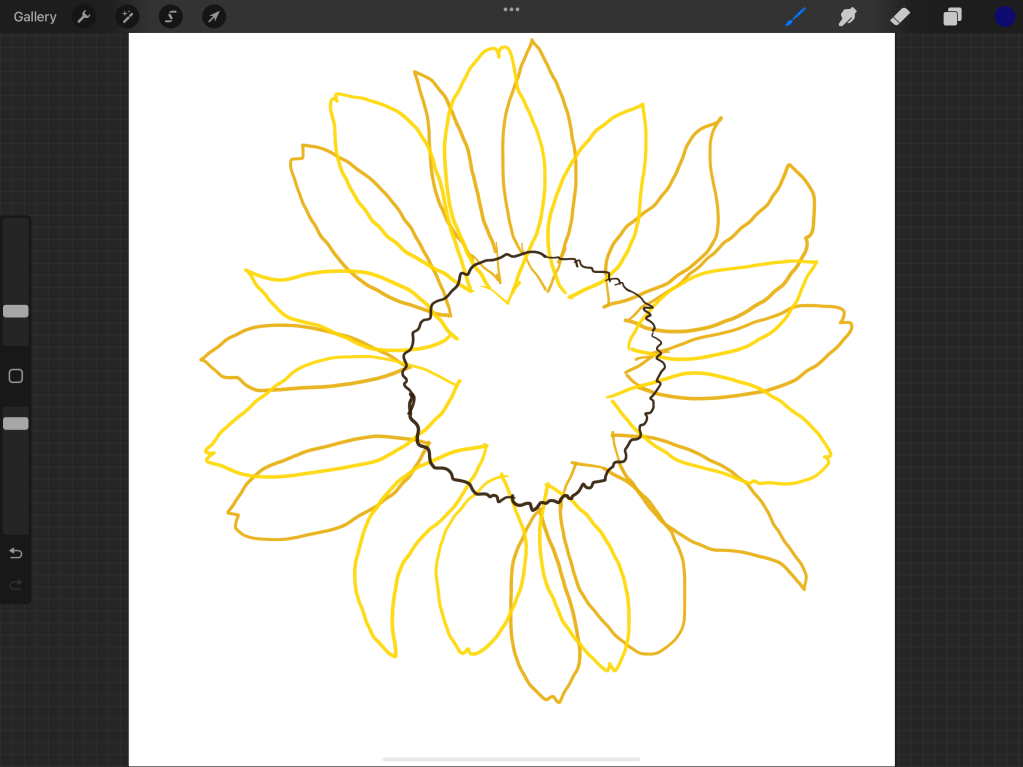
Task: Open the dark blue active color picker
Action: tap(1004, 17)
